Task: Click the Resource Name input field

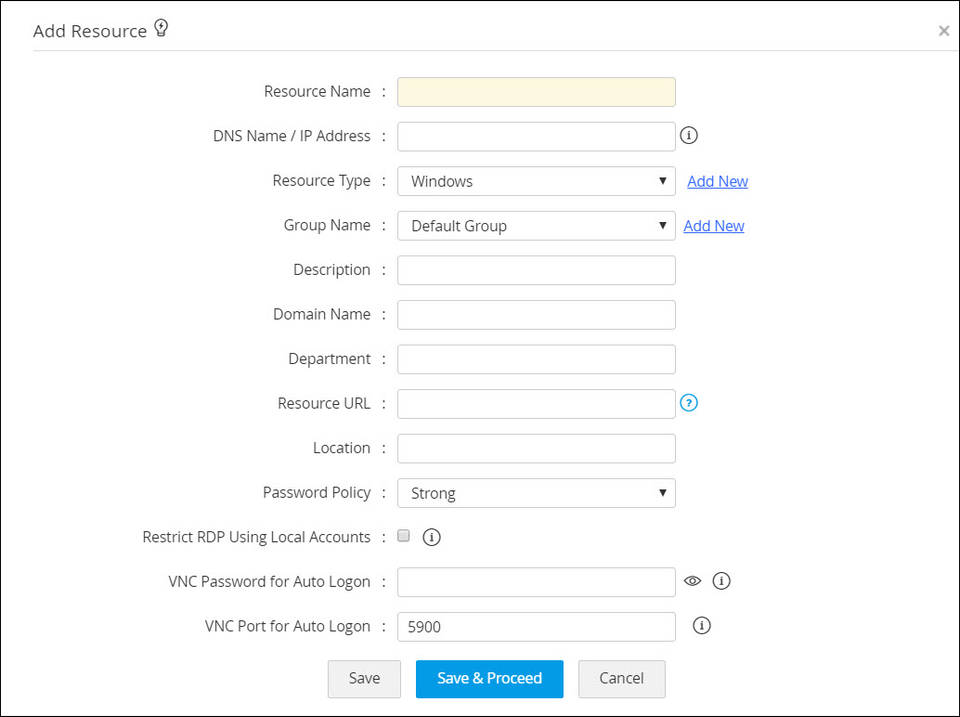Action: [x=536, y=91]
